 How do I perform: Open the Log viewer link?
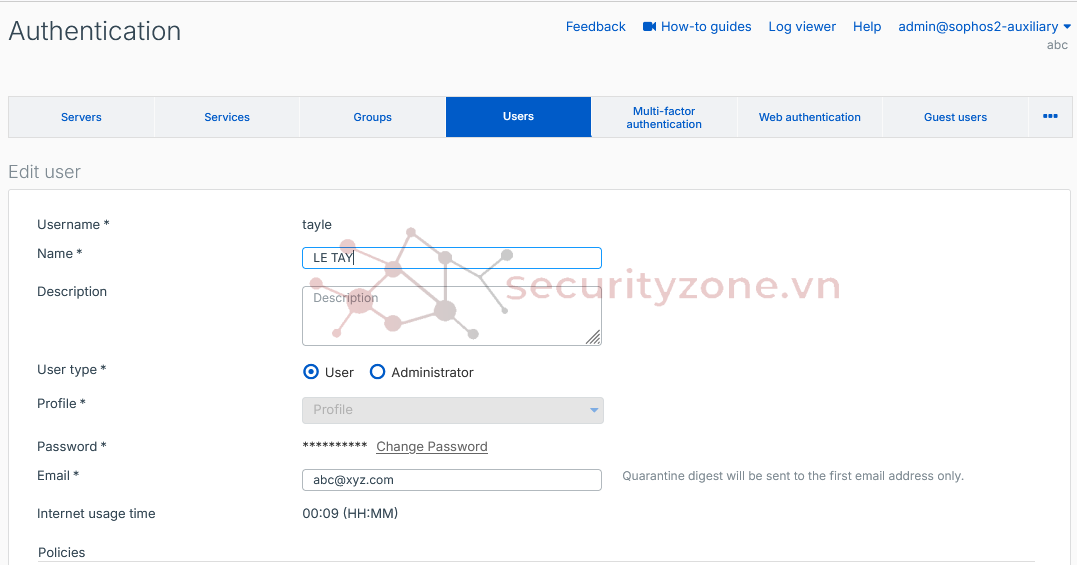pos(802,27)
